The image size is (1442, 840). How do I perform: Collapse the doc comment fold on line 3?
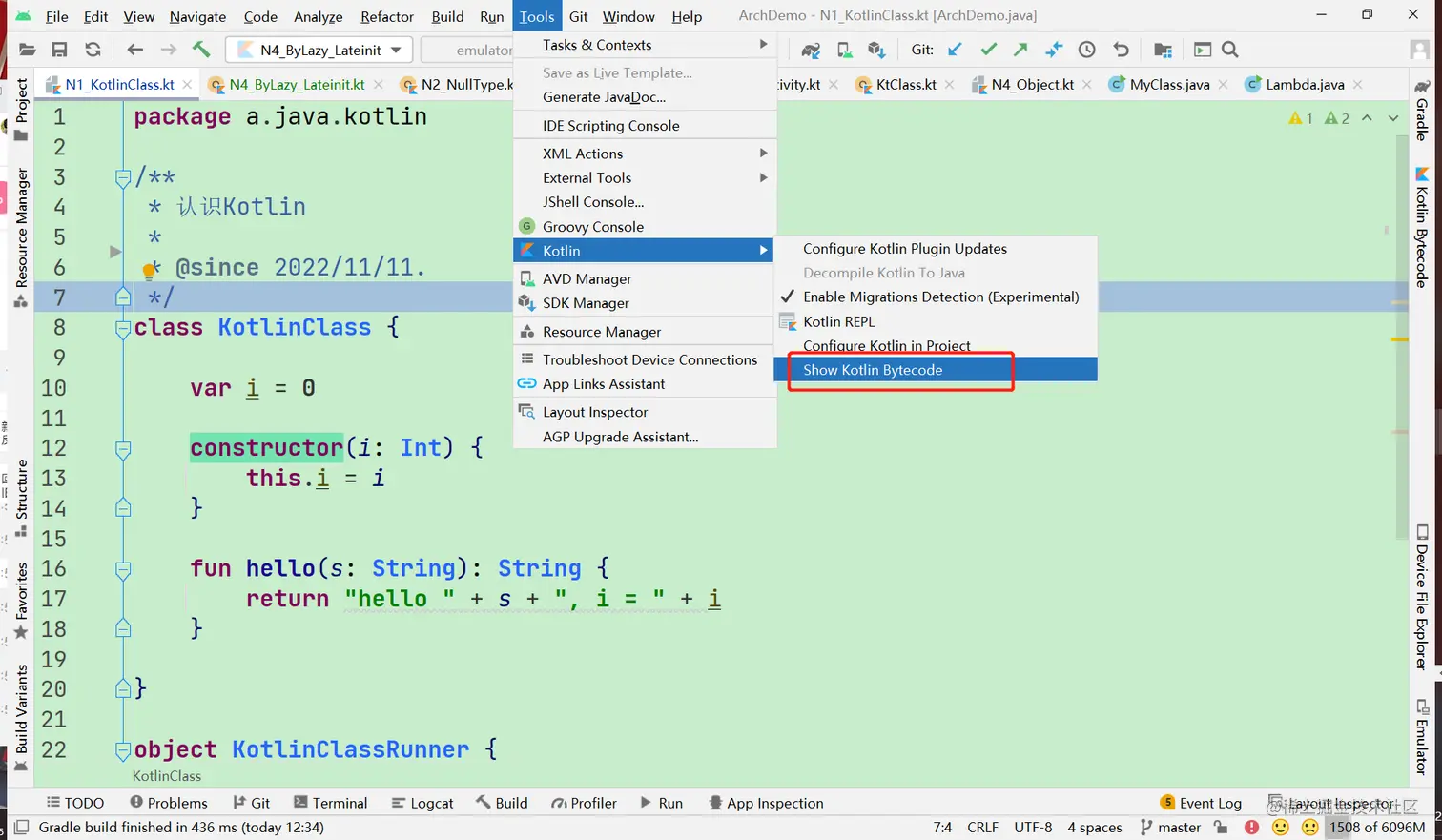click(x=123, y=177)
